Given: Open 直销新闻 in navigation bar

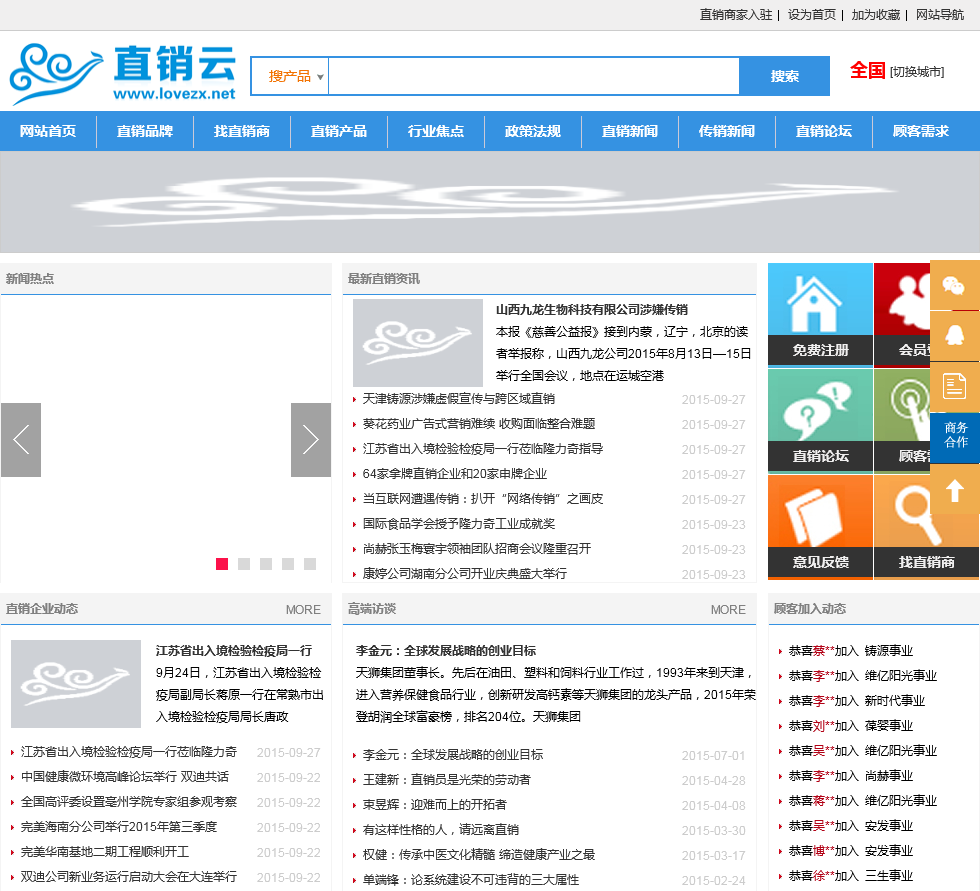Looking at the screenshot, I should [629, 131].
